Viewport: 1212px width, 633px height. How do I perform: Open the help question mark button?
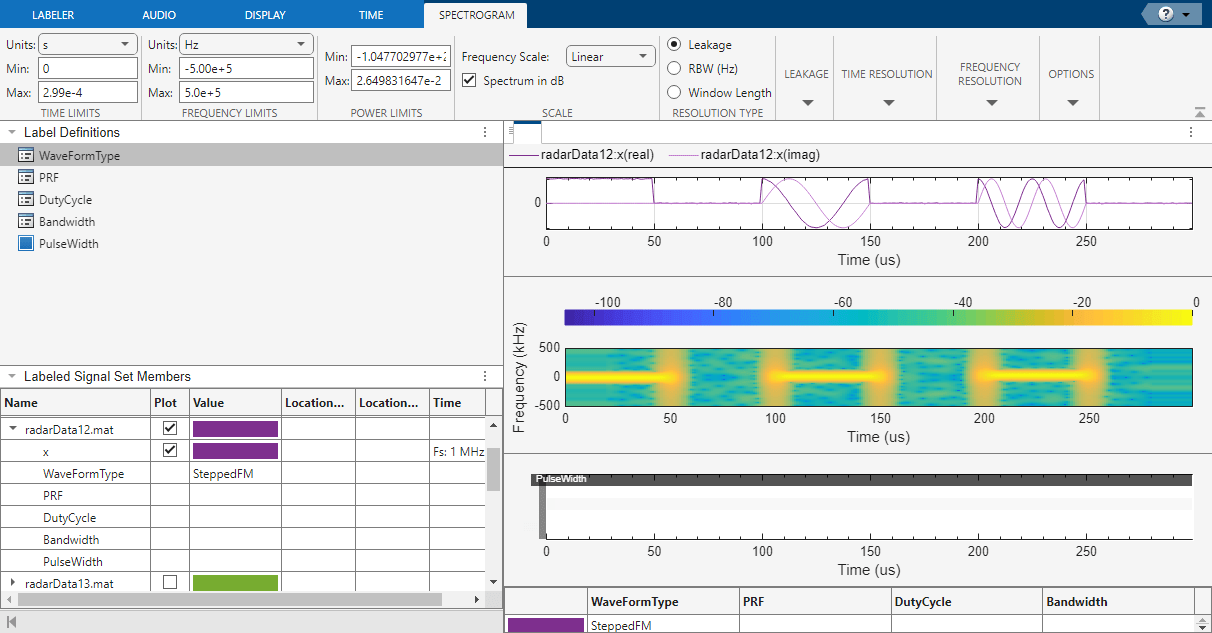[x=1165, y=15]
